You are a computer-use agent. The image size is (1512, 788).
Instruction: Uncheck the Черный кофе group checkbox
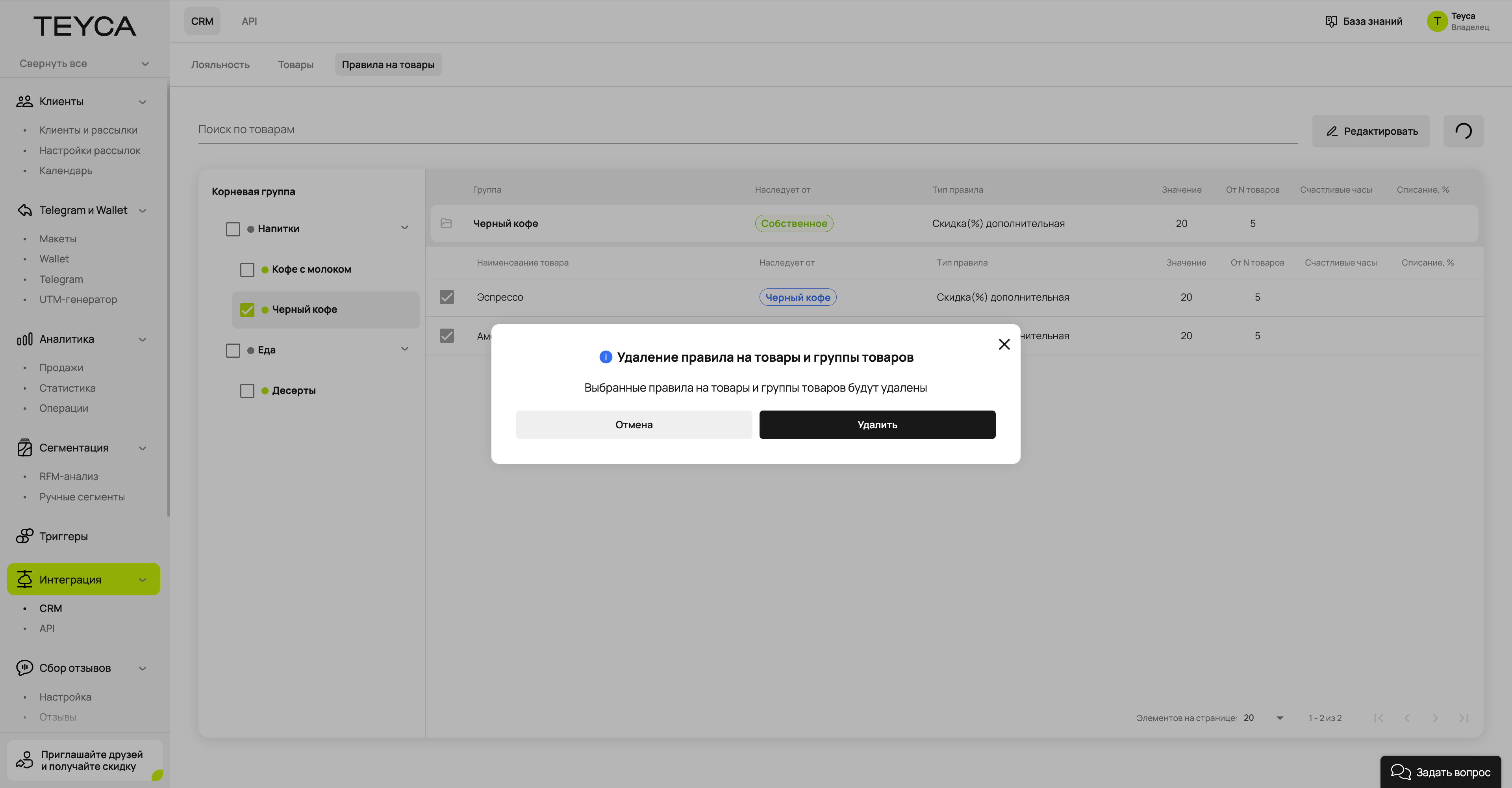pyautogui.click(x=247, y=310)
